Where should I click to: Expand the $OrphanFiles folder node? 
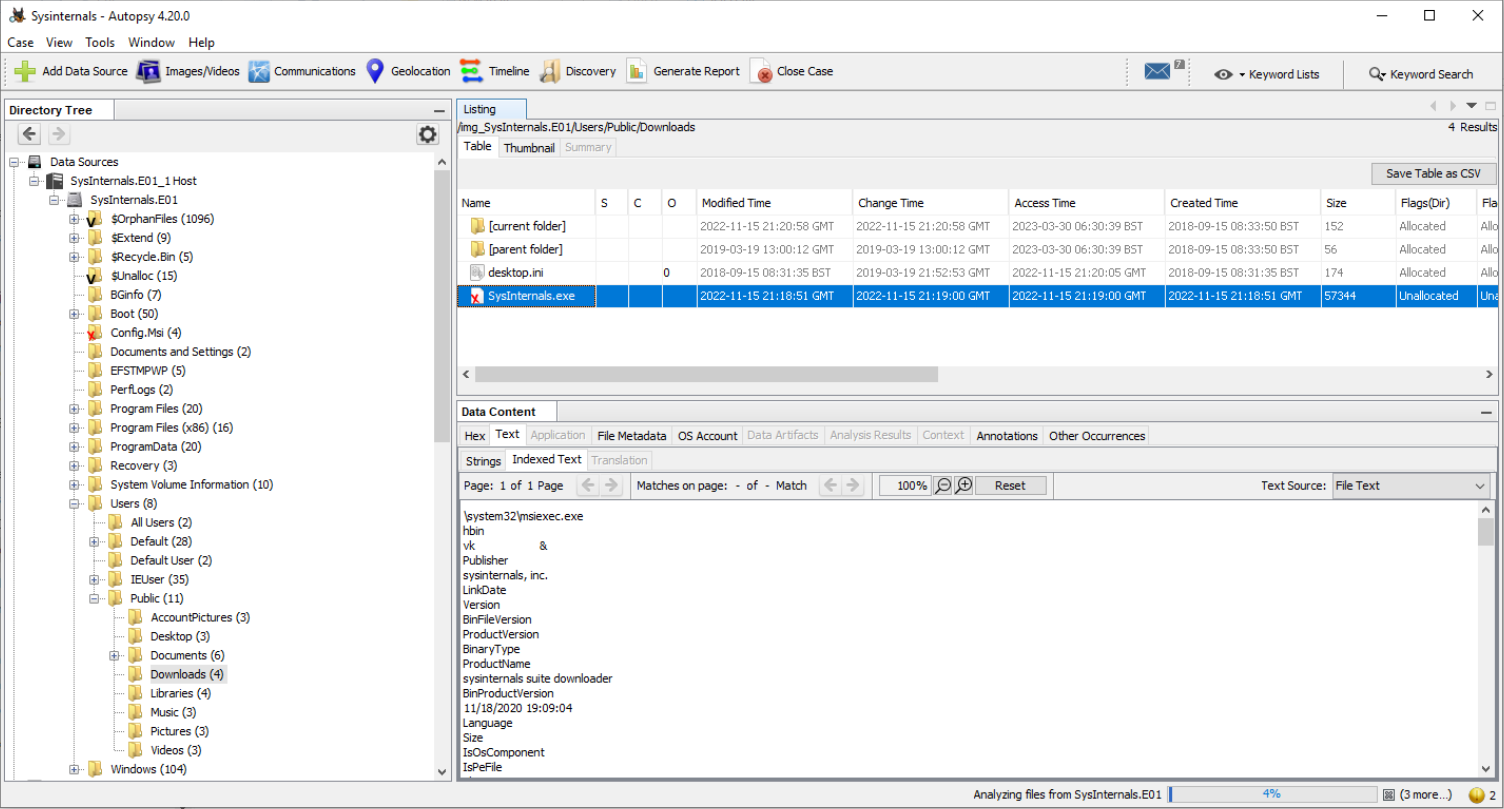click(x=74, y=219)
